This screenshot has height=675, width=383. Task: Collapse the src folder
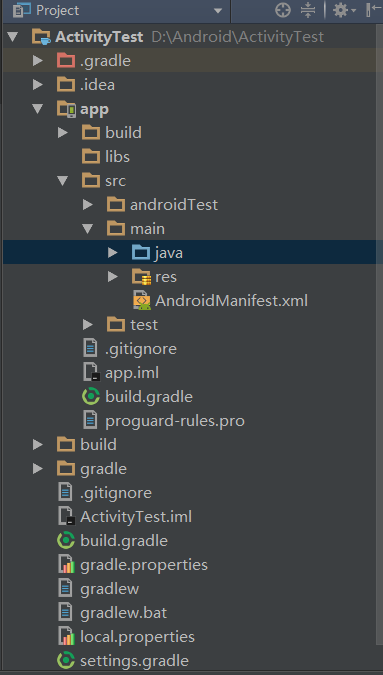coord(63,181)
